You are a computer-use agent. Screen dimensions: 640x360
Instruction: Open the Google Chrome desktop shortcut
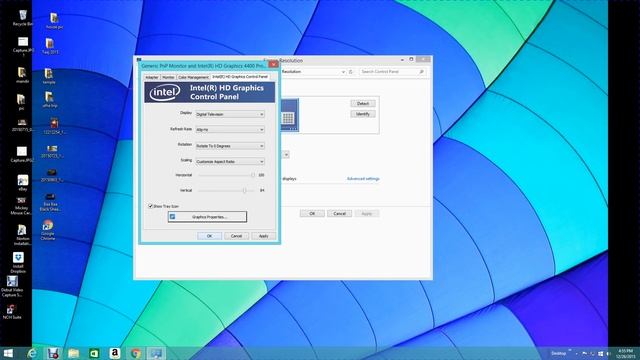[x=48, y=230]
